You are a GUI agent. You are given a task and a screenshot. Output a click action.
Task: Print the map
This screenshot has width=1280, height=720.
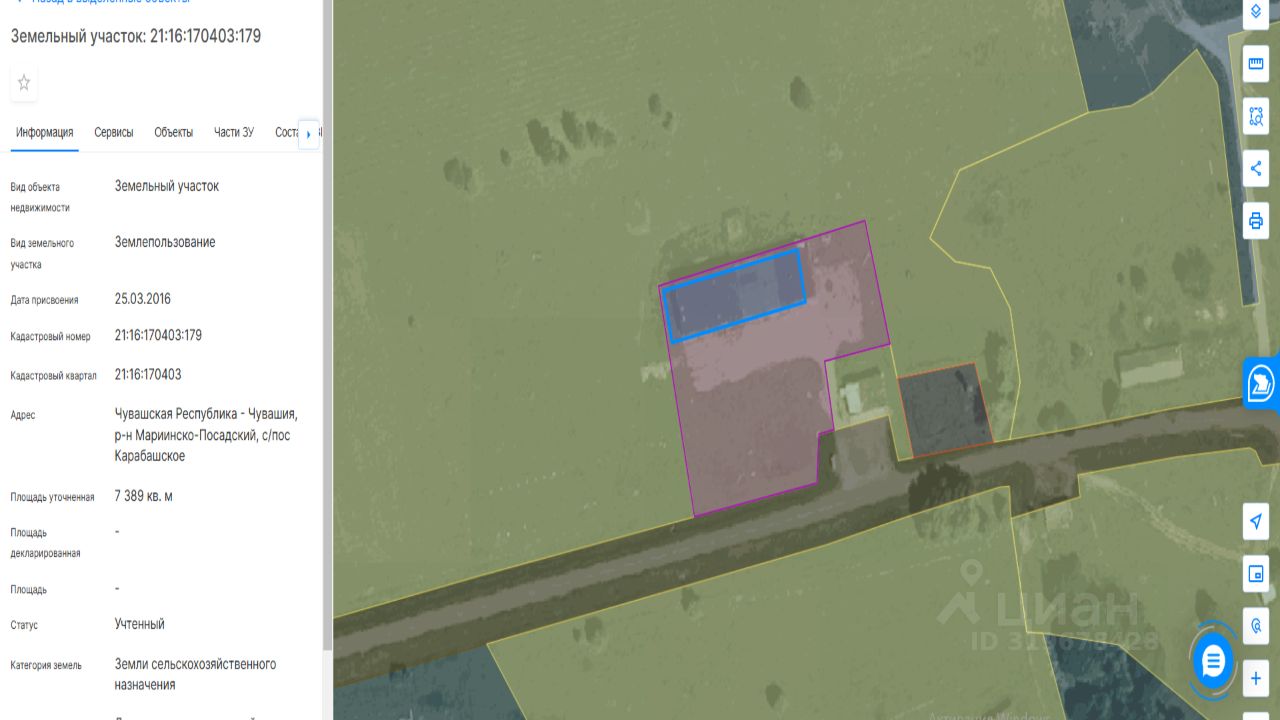pos(1256,220)
